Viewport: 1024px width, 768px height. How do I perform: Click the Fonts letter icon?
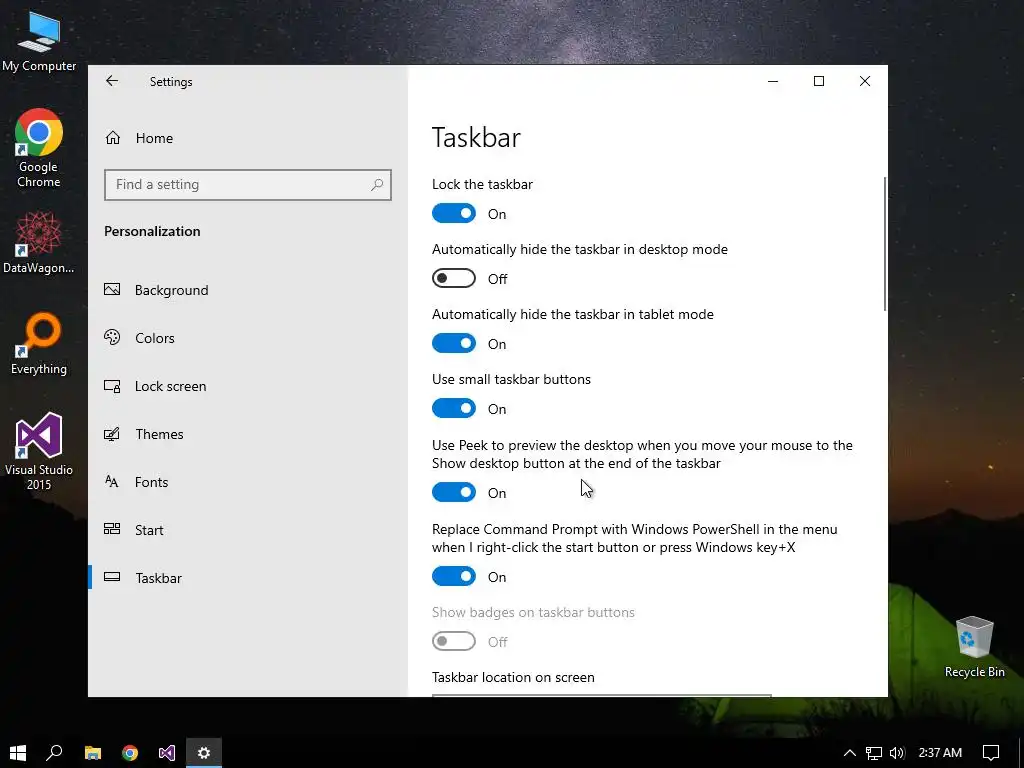[x=112, y=481]
